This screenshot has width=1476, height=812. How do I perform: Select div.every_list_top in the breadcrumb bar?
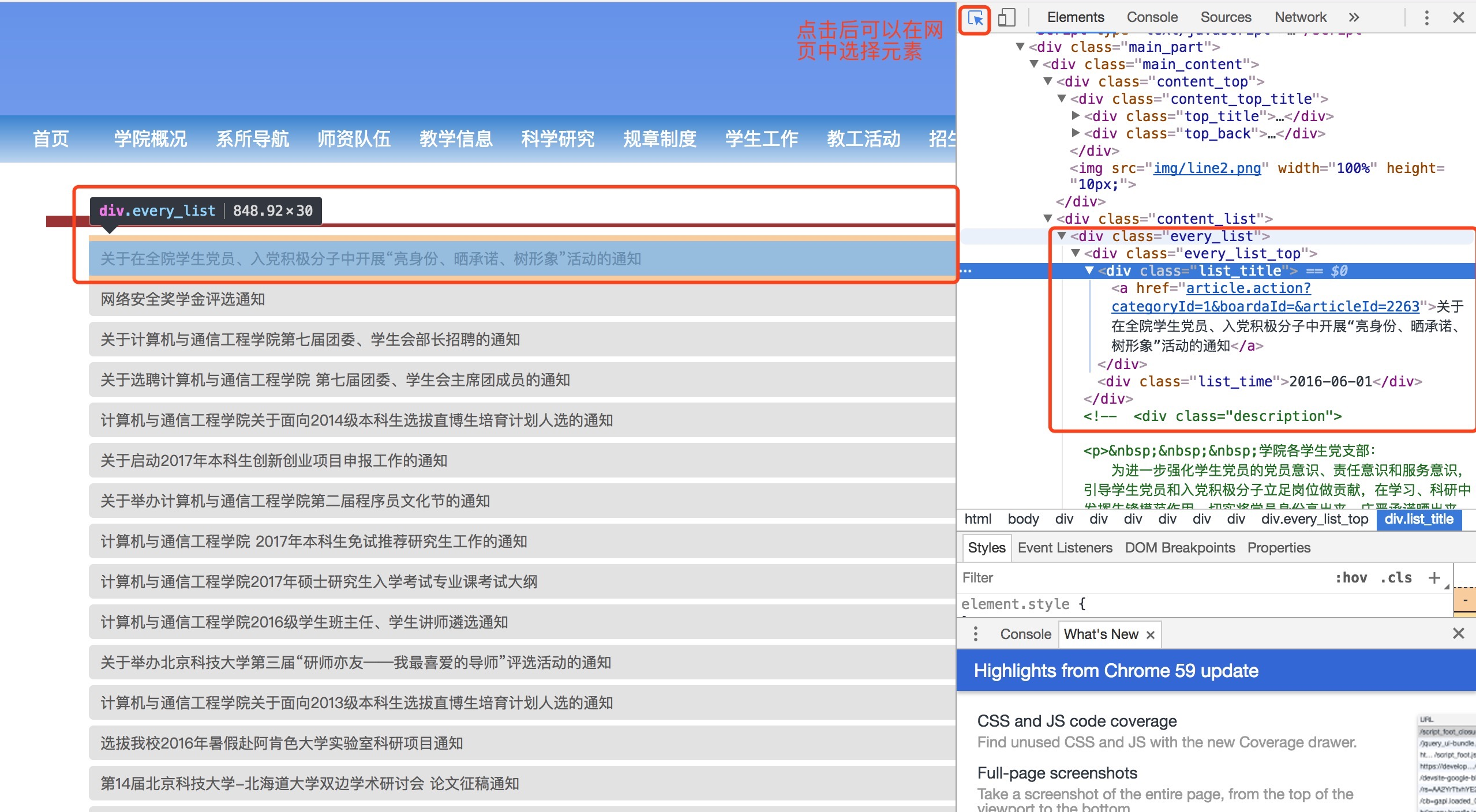click(1314, 519)
